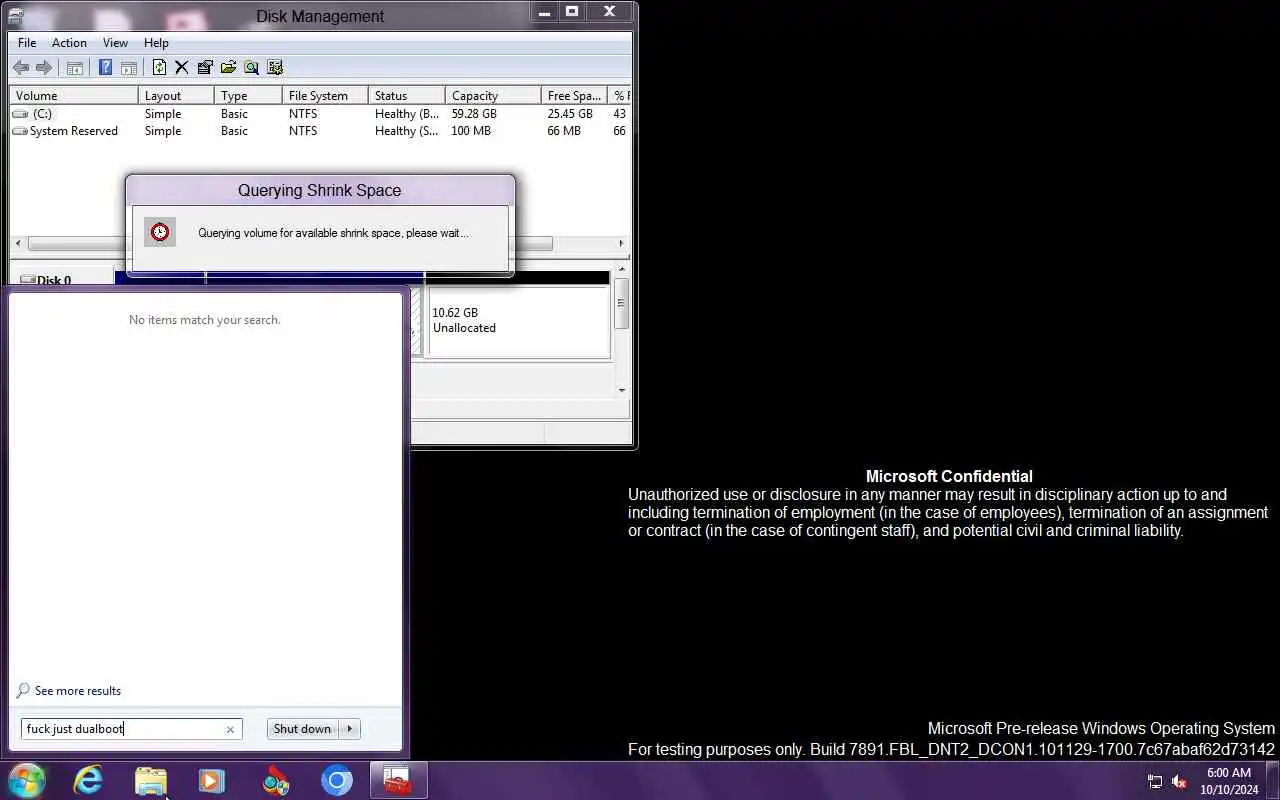Open the colorful Paint-like taskbar icon
Image resolution: width=1280 pixels, height=800 pixels.
point(275,781)
